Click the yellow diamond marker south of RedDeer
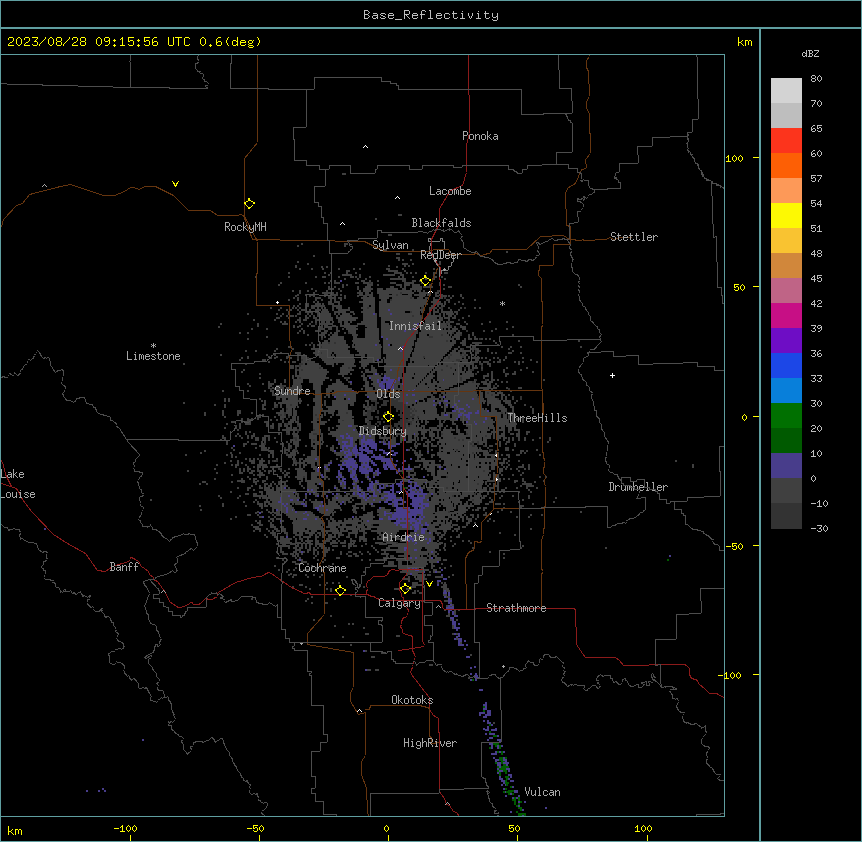Screen dimensions: 862x842 click(425, 281)
